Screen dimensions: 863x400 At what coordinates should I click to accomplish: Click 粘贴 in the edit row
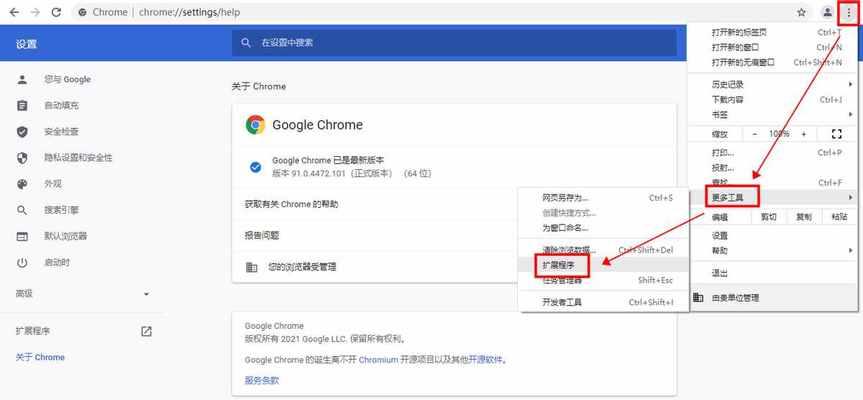point(839,217)
